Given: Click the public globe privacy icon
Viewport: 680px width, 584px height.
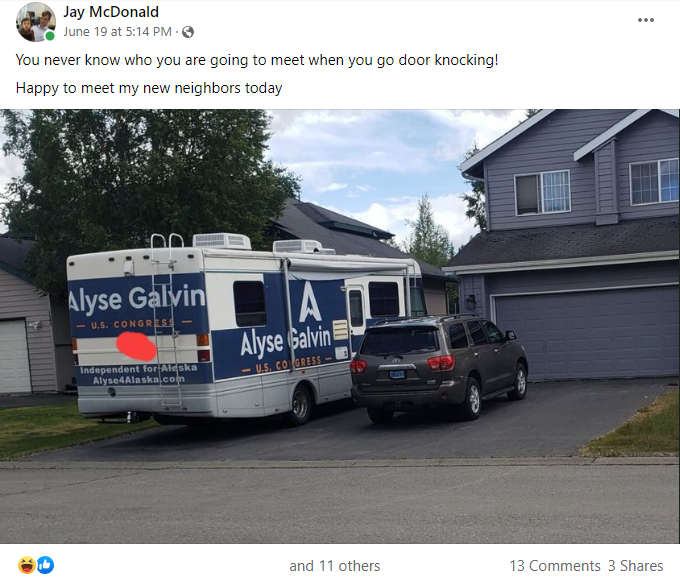Looking at the screenshot, I should tap(188, 32).
